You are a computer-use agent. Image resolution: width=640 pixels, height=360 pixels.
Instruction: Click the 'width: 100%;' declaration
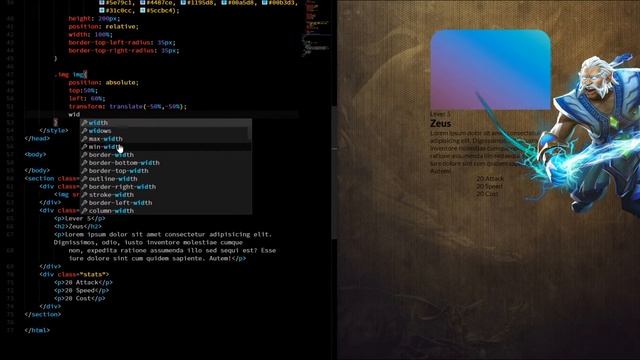90,35
